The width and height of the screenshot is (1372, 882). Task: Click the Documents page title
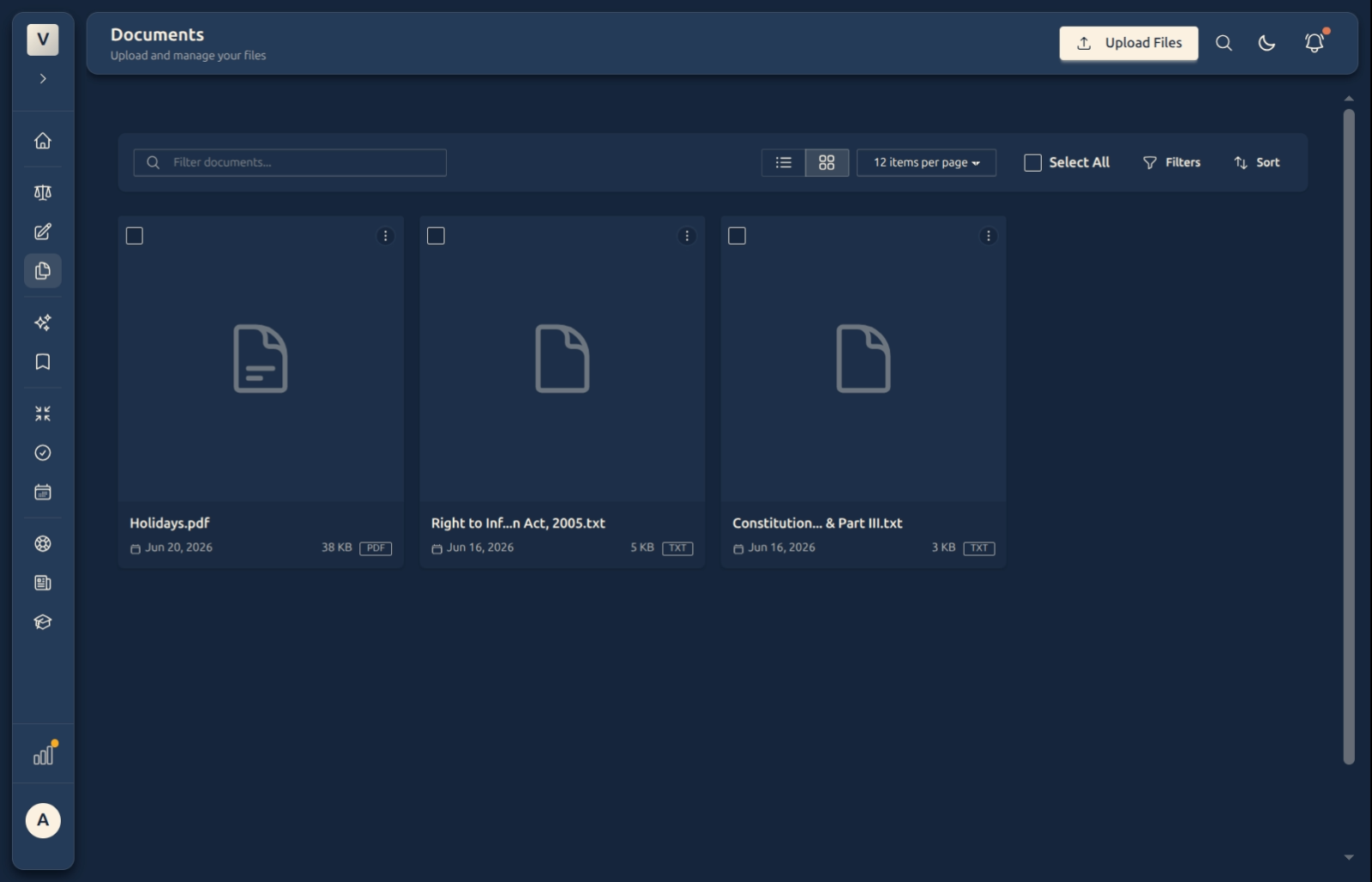tap(157, 35)
